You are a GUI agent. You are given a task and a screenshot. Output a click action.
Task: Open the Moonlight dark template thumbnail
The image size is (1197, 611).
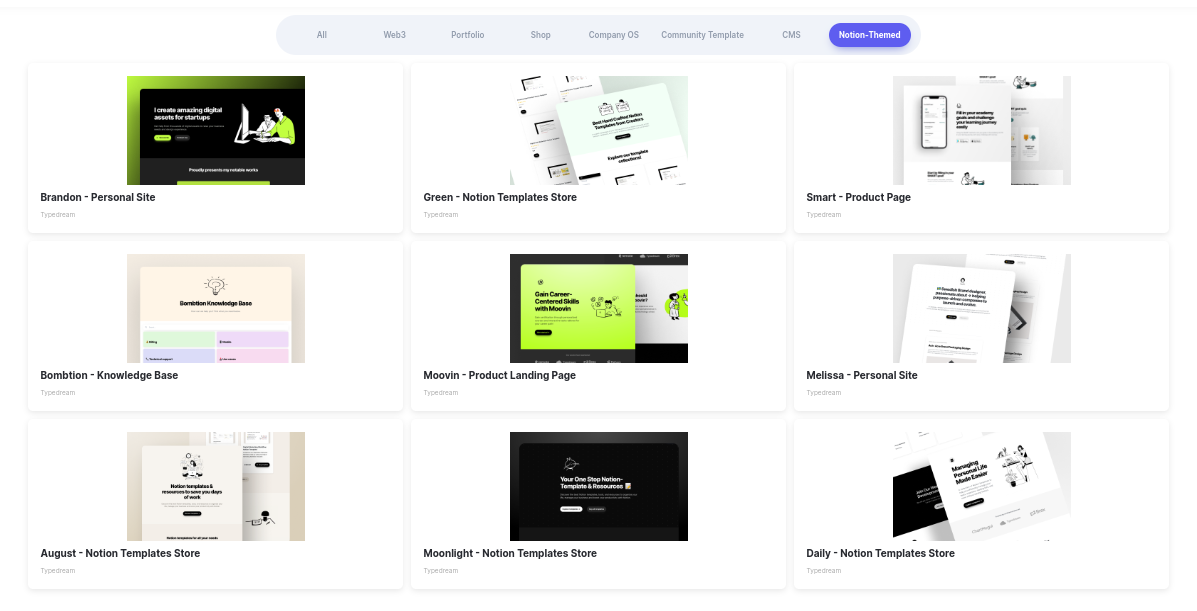tap(598, 487)
